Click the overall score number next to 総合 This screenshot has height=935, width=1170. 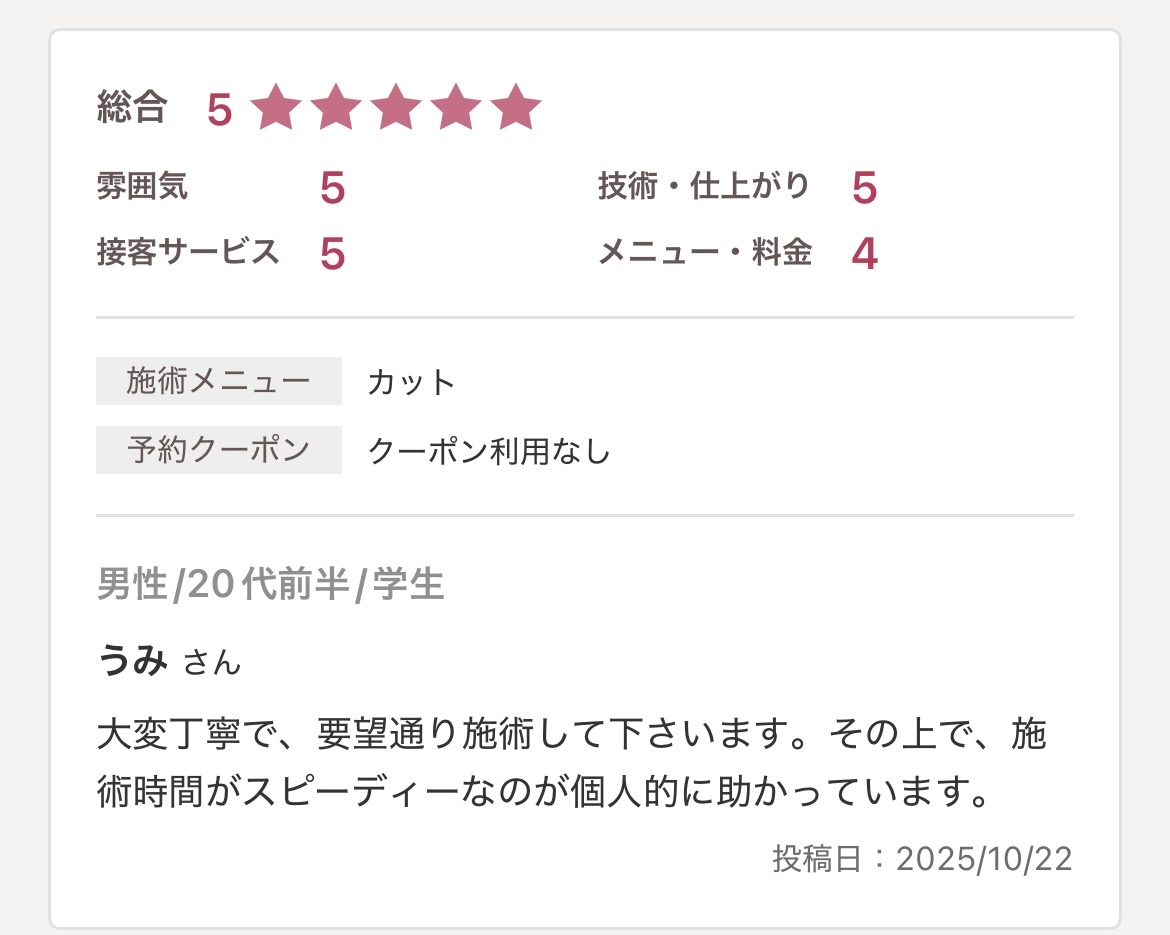219,110
